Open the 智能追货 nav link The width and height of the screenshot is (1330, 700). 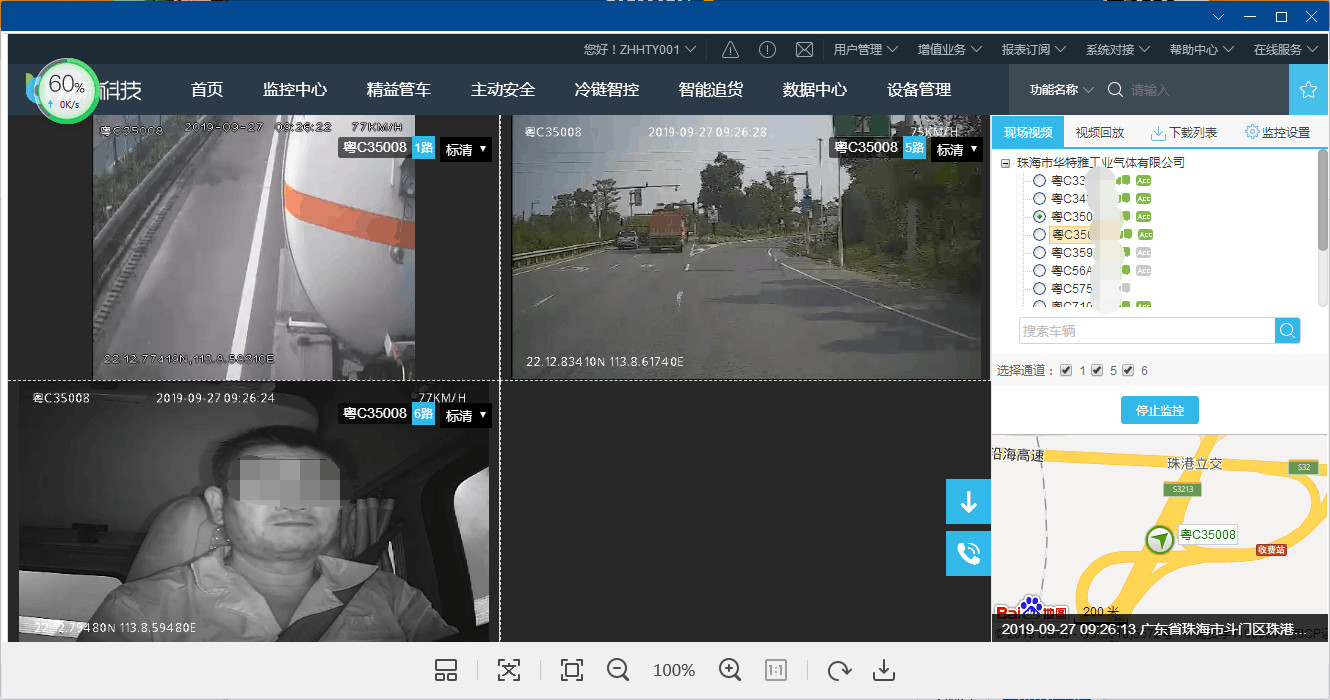point(711,90)
